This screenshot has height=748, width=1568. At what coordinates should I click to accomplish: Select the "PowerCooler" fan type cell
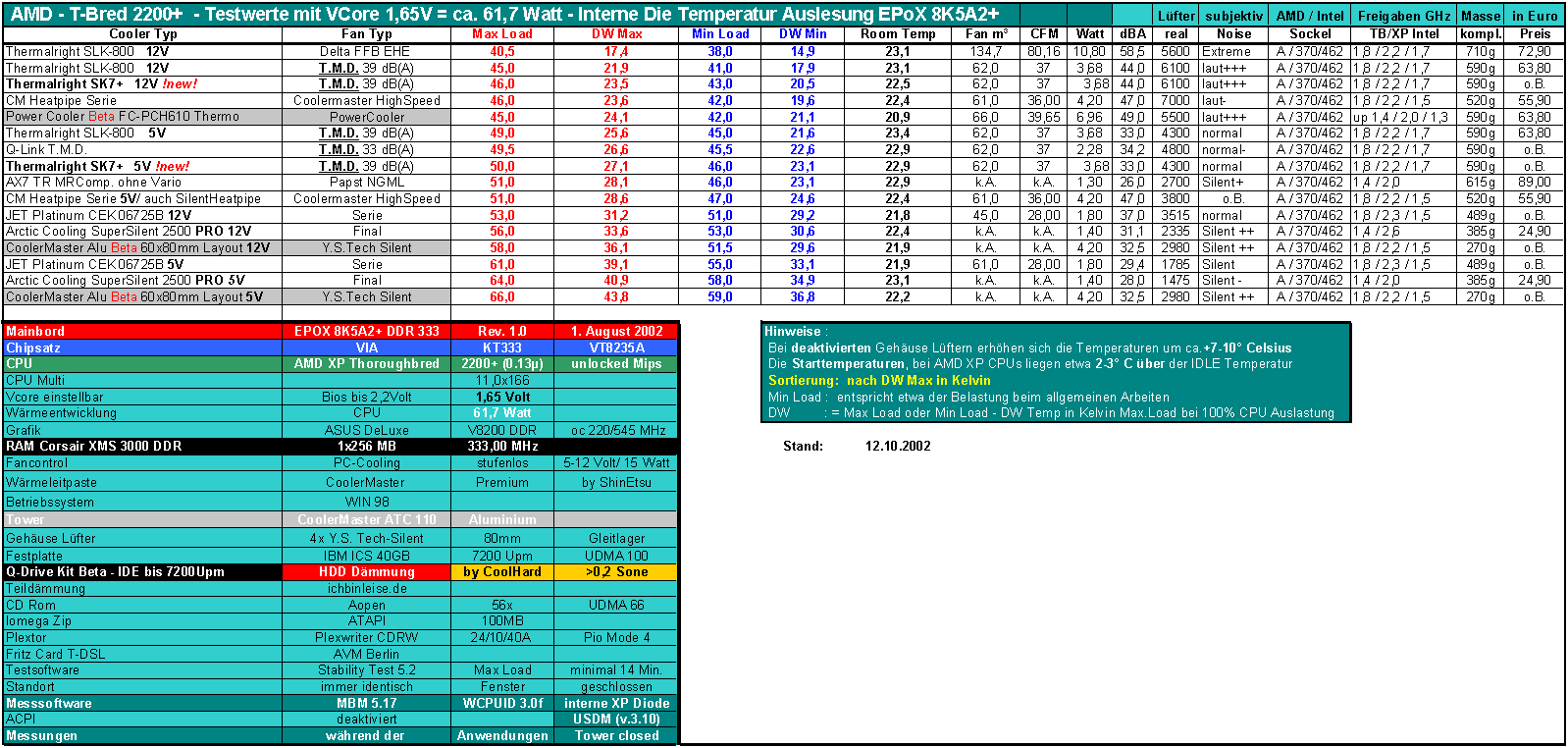coord(367,117)
